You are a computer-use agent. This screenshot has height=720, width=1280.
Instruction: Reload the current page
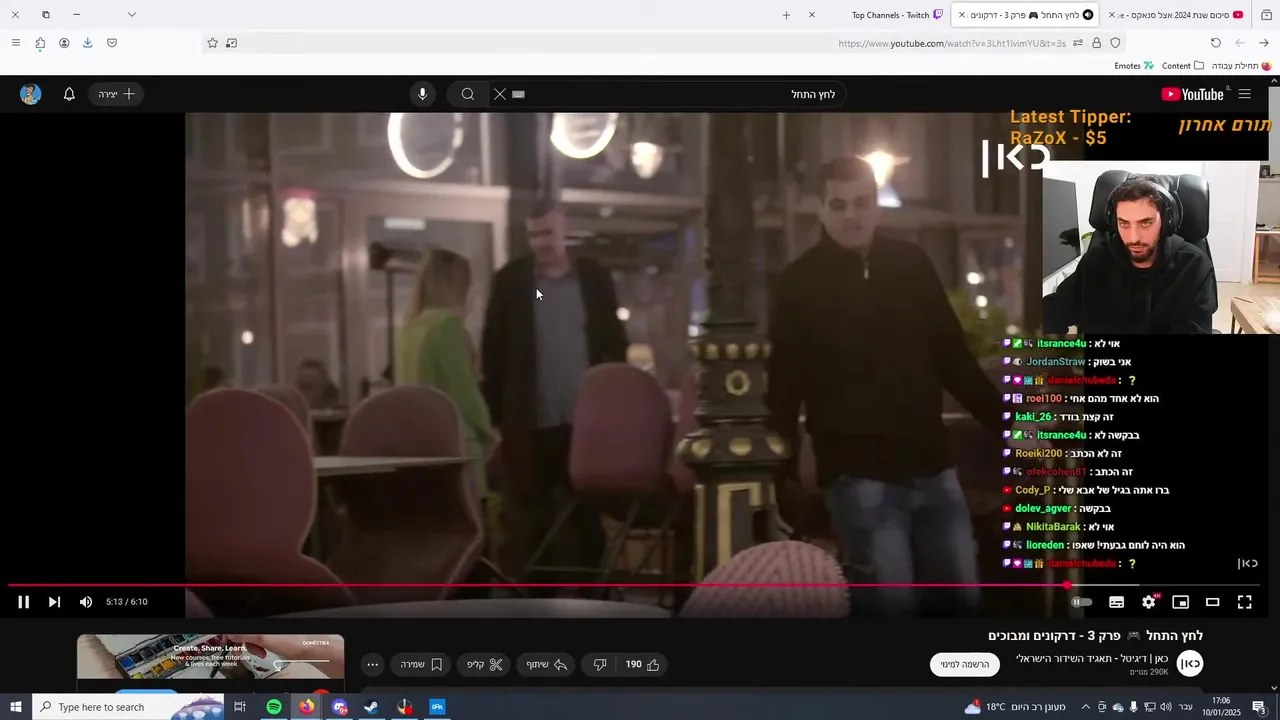pyautogui.click(x=1215, y=43)
